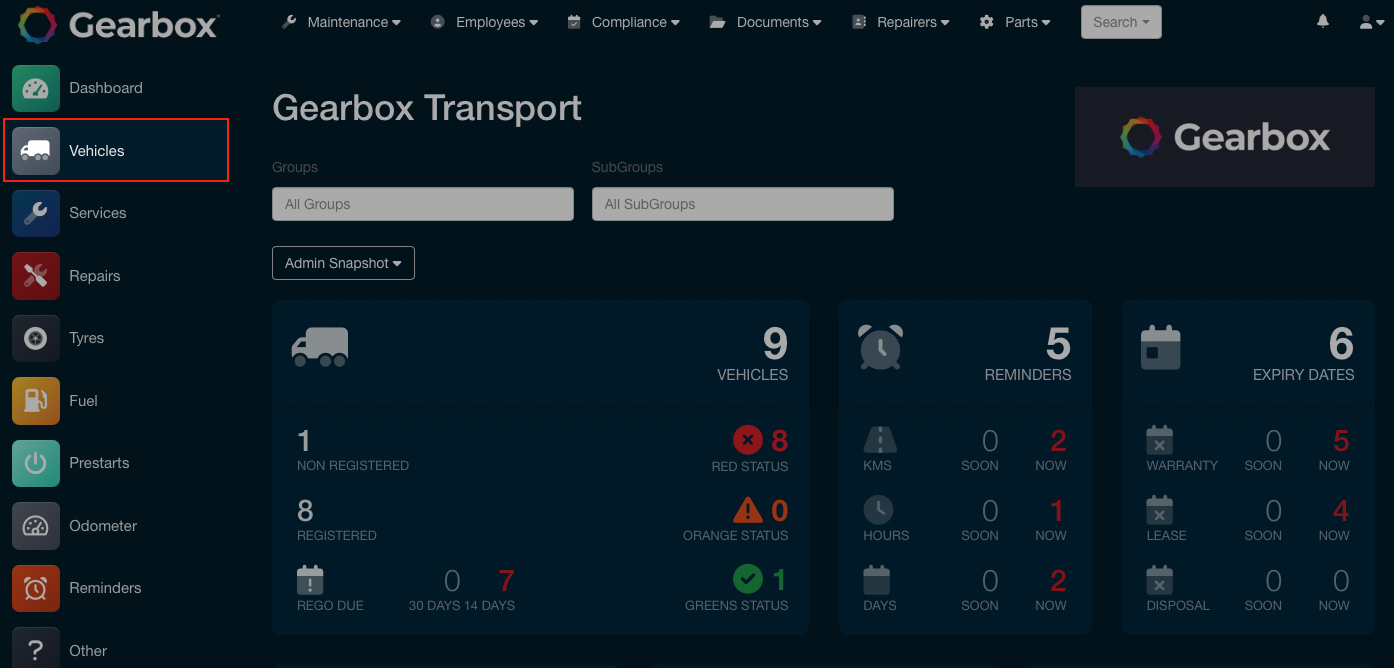Viewport: 1394px width, 668px height.
Task: Open Fuel from the sidebar
Action: click(x=84, y=401)
